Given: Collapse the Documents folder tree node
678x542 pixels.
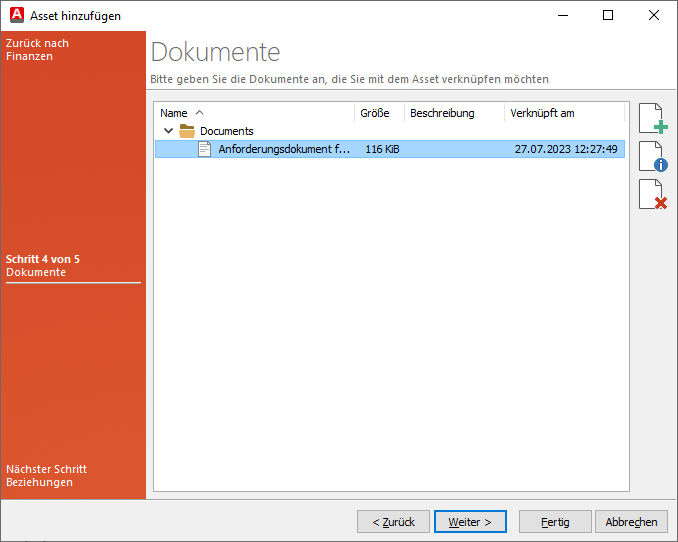Looking at the screenshot, I should [169, 131].
